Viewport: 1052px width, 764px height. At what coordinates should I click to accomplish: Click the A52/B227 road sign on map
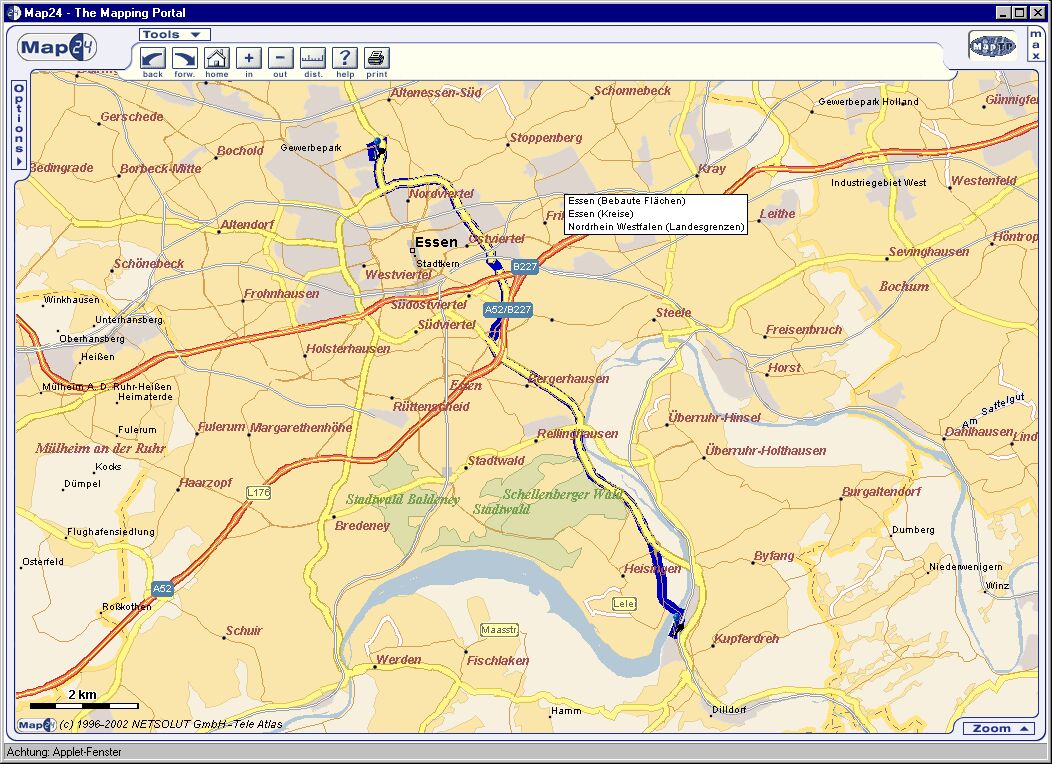click(507, 310)
